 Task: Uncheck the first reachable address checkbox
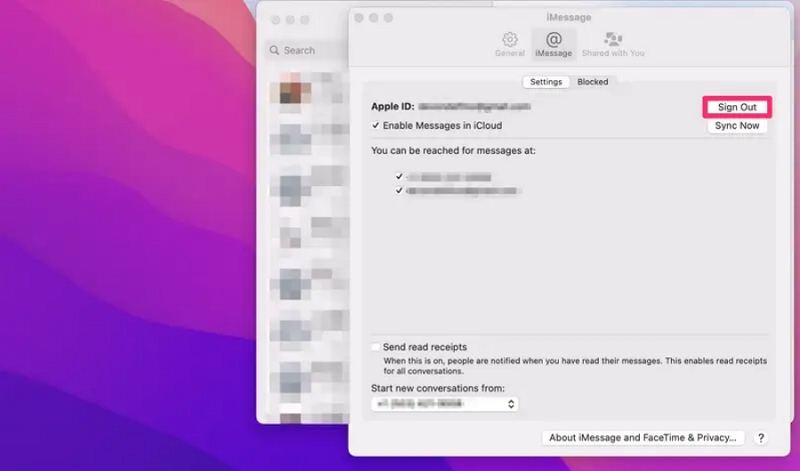(x=399, y=176)
